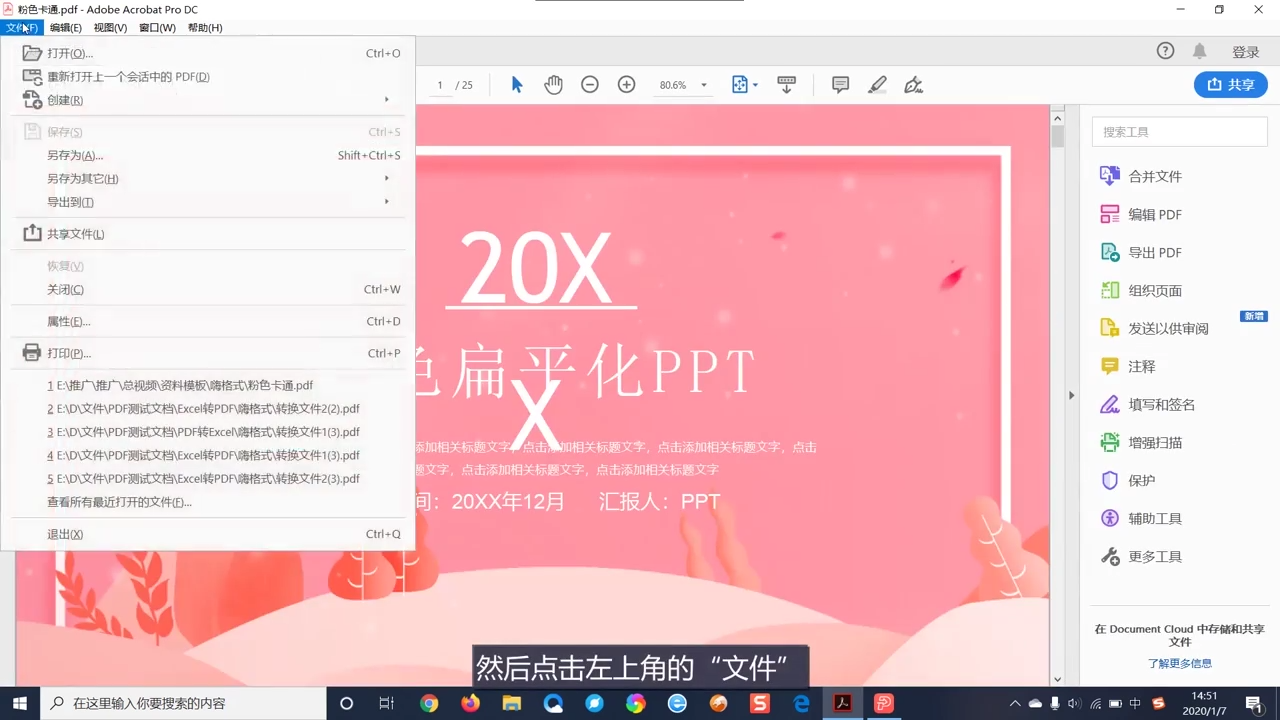Open 增强扫描 tool
Screen dimensions: 1280x720
click(1141, 442)
